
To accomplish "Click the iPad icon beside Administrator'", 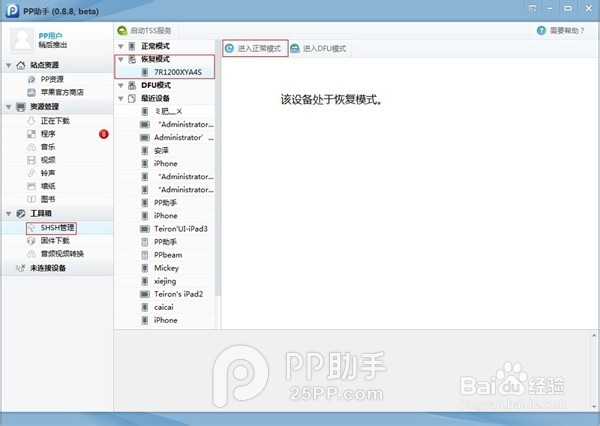I will (145, 137).
